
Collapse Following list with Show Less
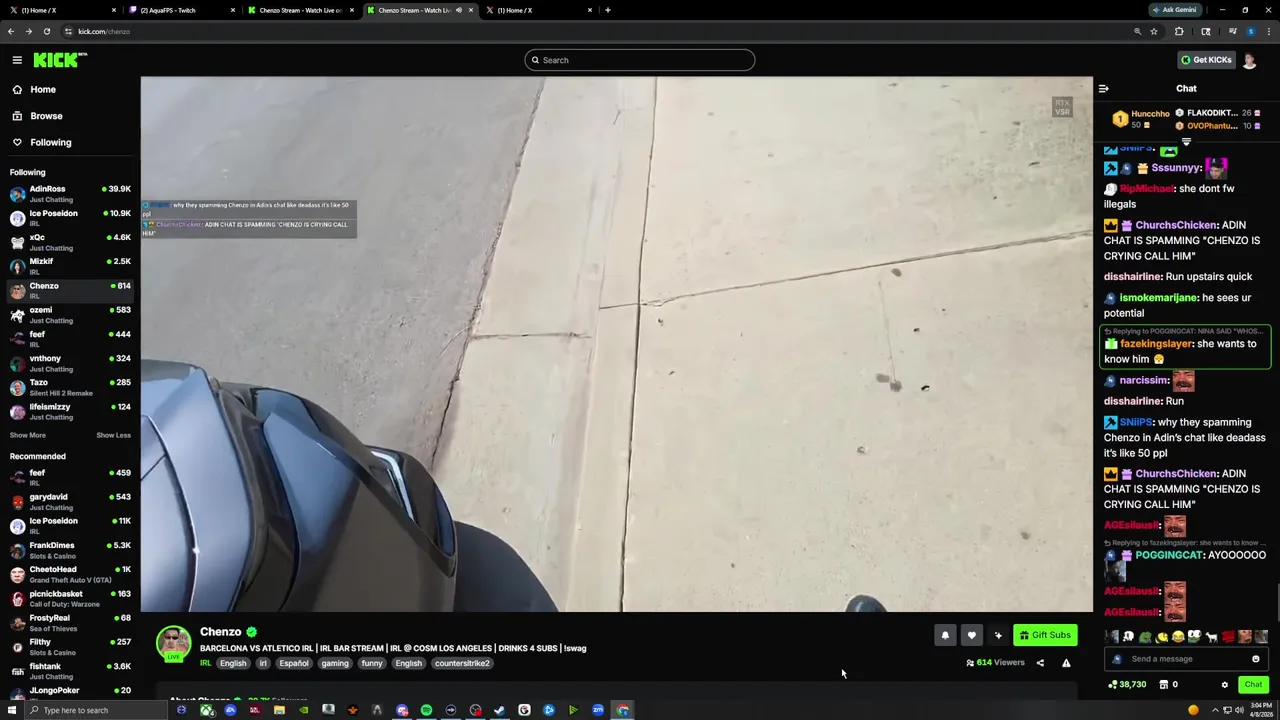(113, 435)
